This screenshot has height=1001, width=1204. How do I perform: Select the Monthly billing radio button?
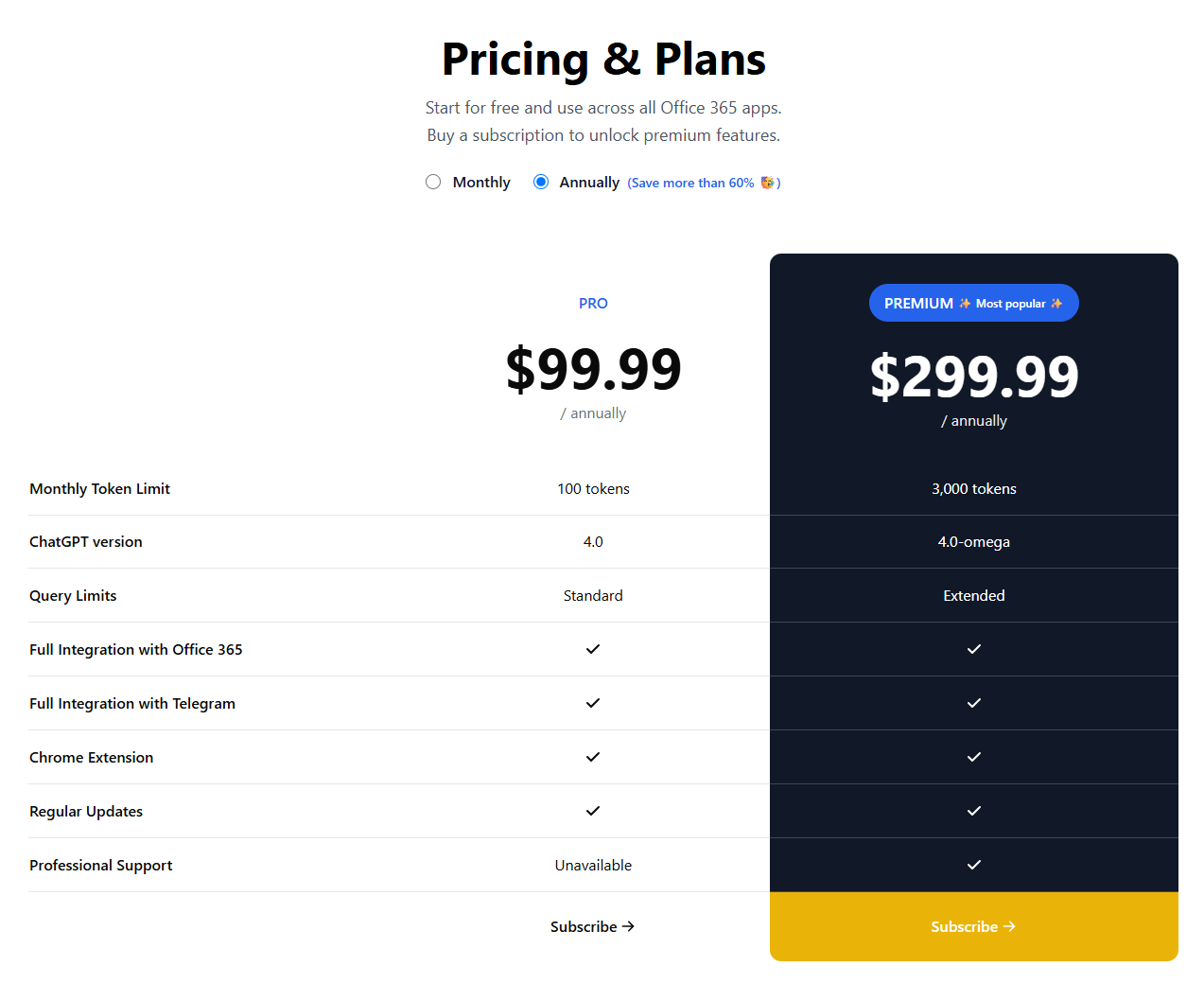(x=433, y=182)
